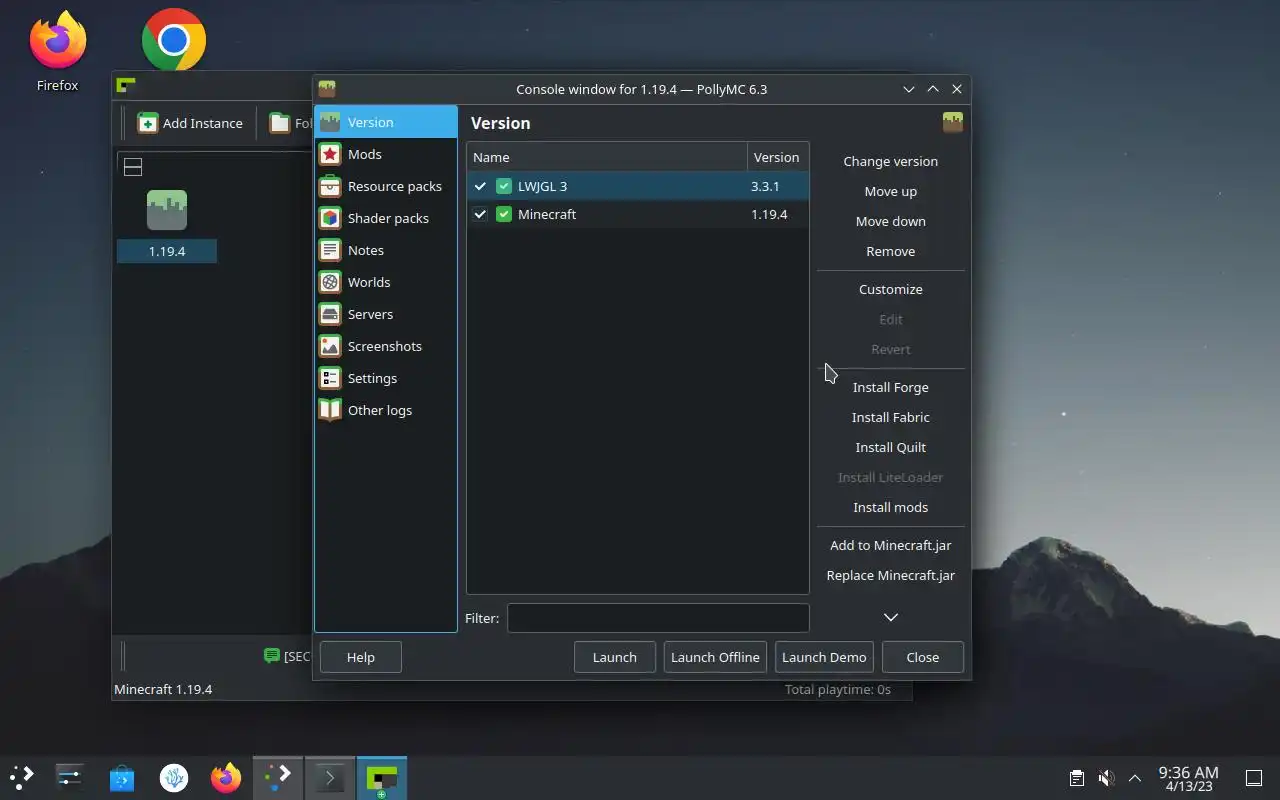Switch to the Other logs page
The image size is (1280, 800).
pyautogui.click(x=385, y=410)
